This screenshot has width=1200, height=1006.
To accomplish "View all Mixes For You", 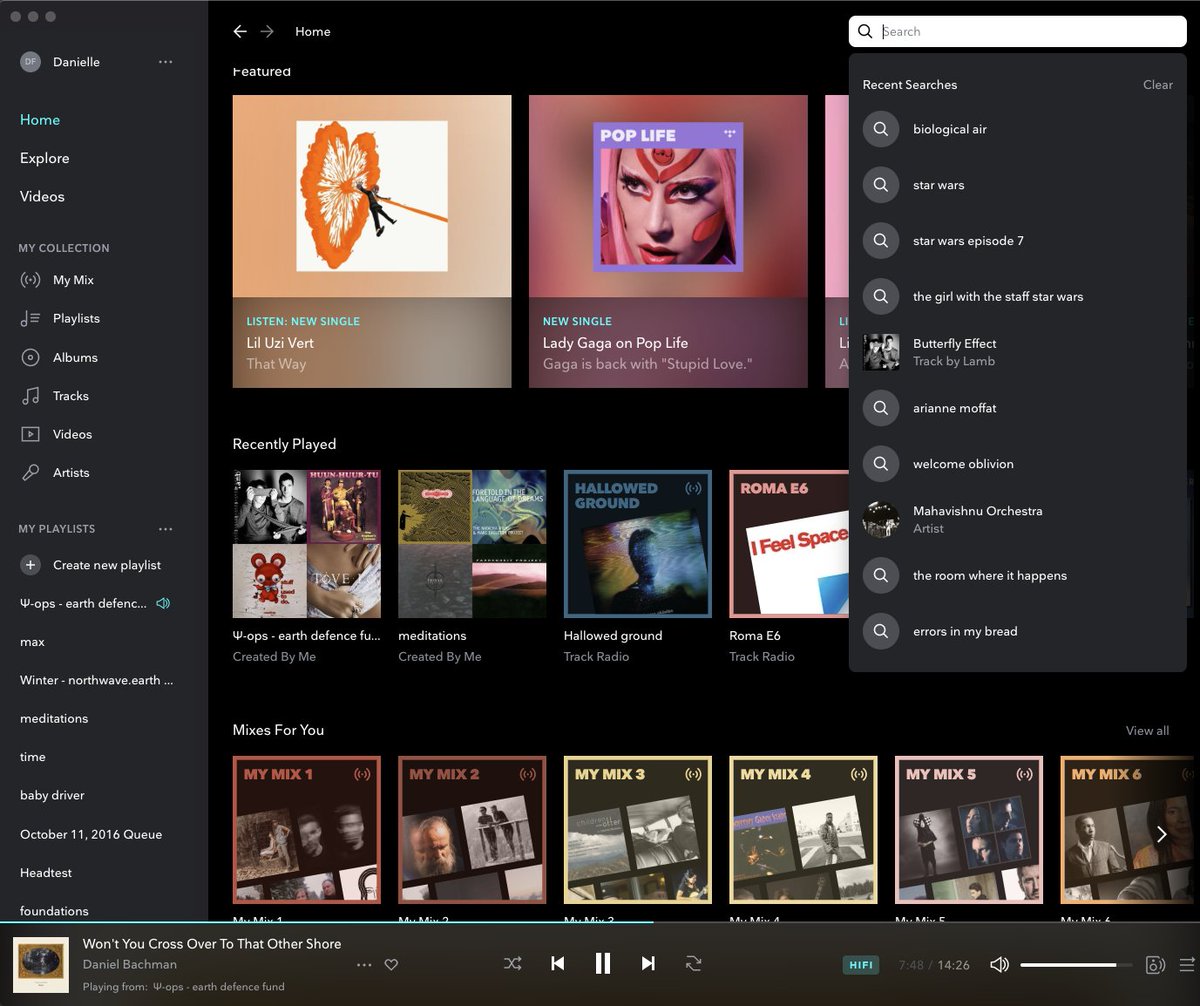I will point(1147,731).
